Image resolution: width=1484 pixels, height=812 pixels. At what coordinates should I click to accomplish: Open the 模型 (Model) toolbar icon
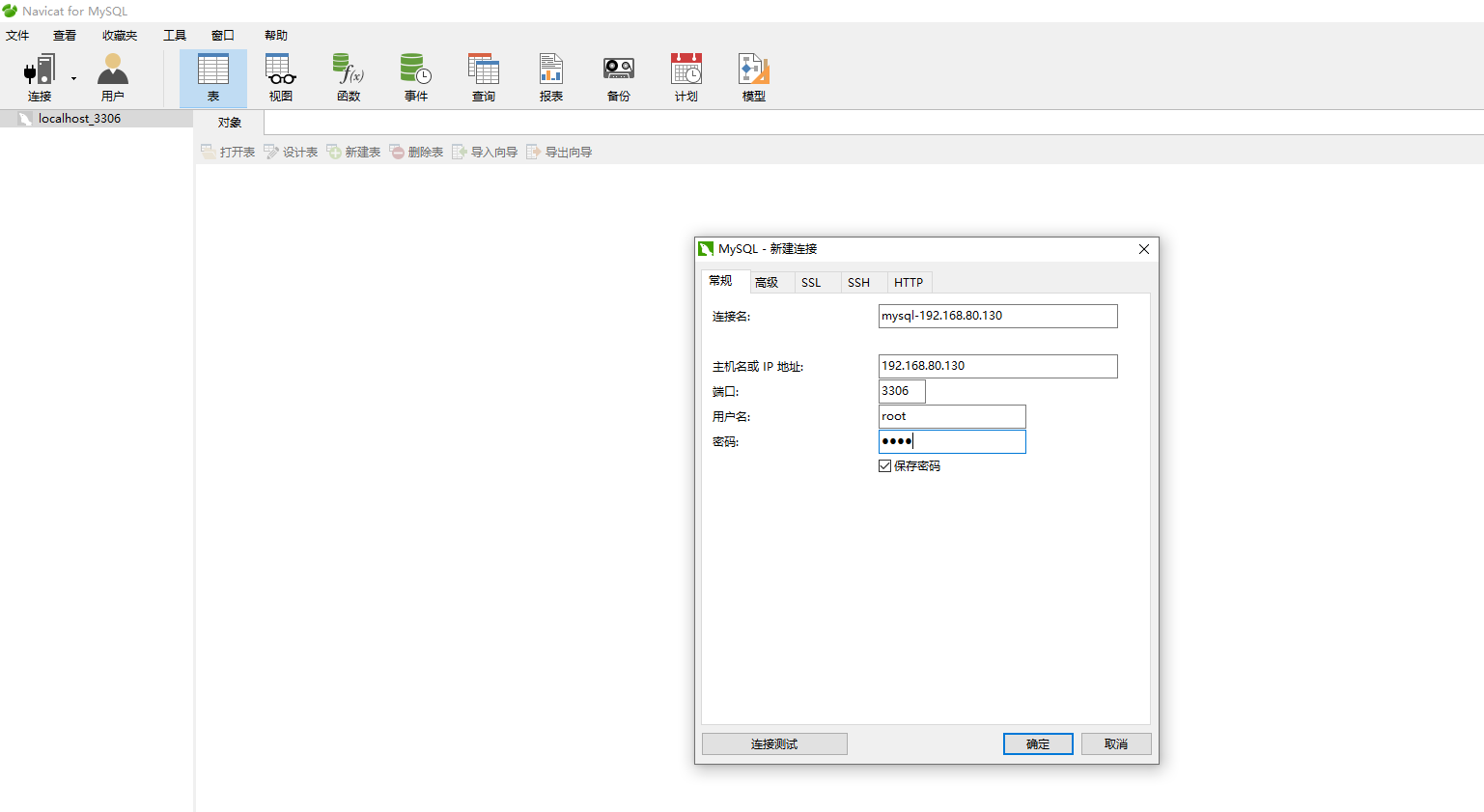click(x=754, y=78)
